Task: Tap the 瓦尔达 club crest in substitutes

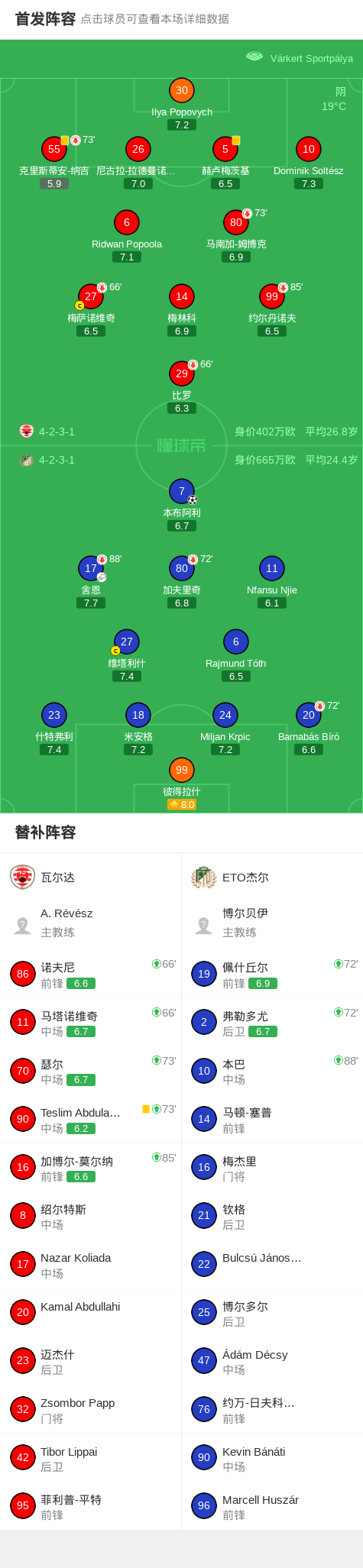Action: point(22,877)
